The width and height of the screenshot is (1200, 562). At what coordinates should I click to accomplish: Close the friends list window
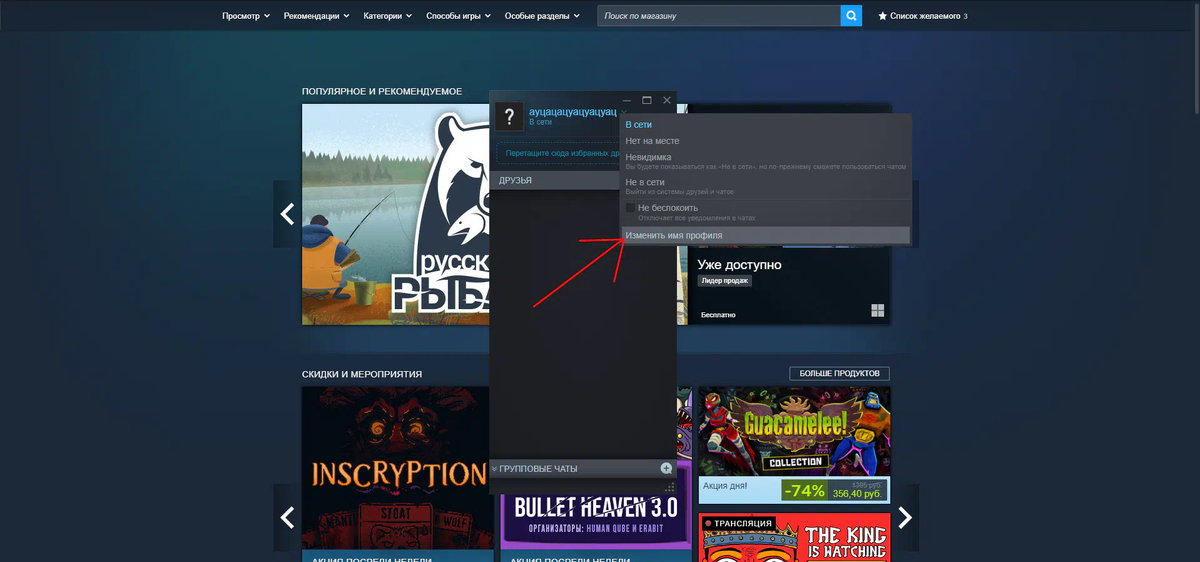667,100
